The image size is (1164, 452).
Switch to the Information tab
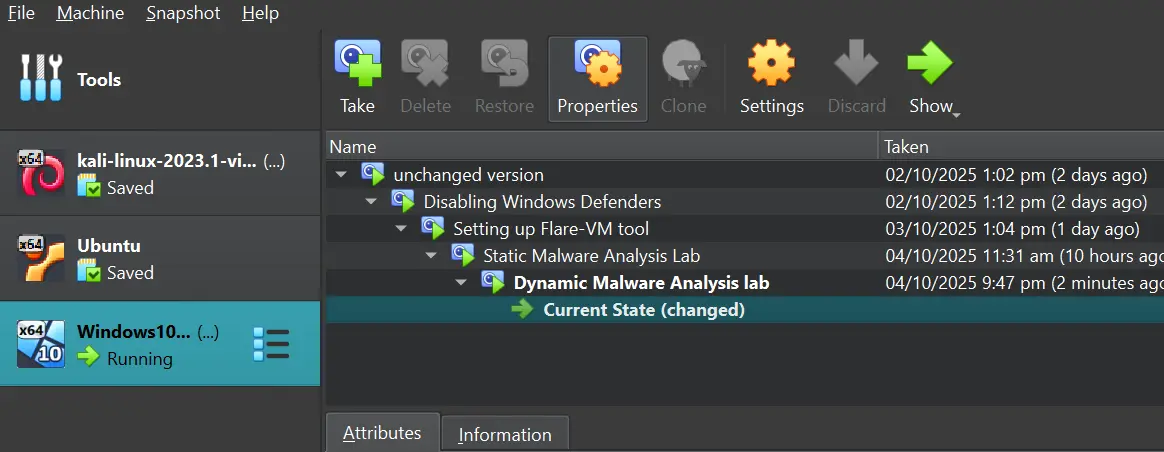click(x=504, y=434)
